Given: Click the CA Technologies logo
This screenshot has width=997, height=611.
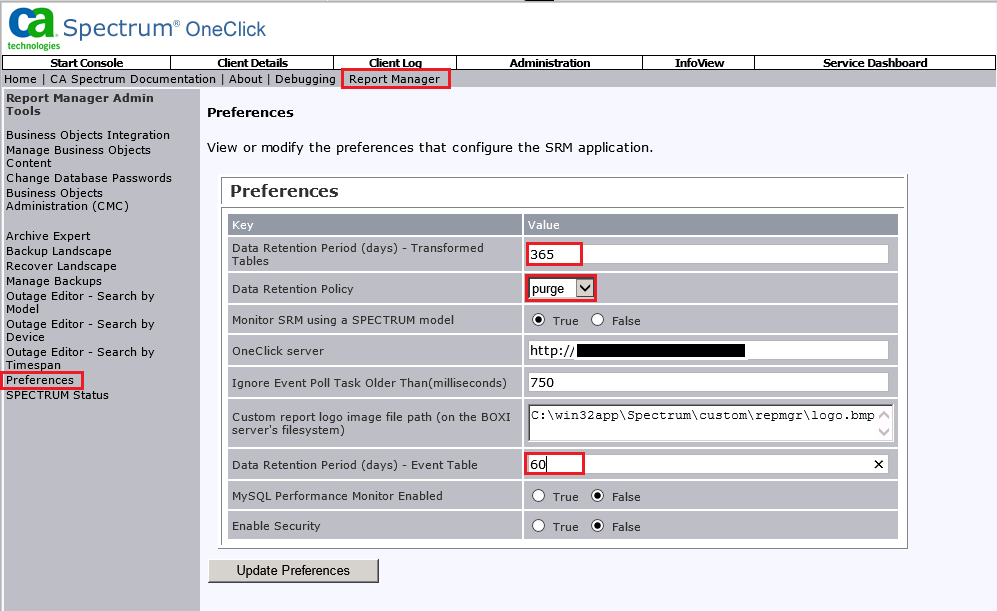Looking at the screenshot, I should coord(33,29).
